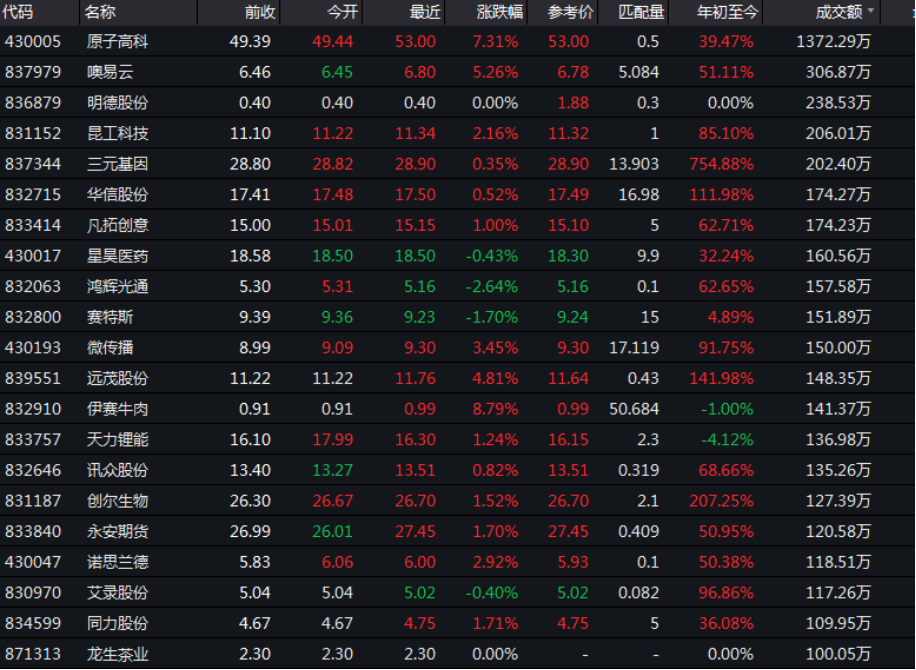Click stock code 430017
The image size is (916, 670).
[33, 256]
